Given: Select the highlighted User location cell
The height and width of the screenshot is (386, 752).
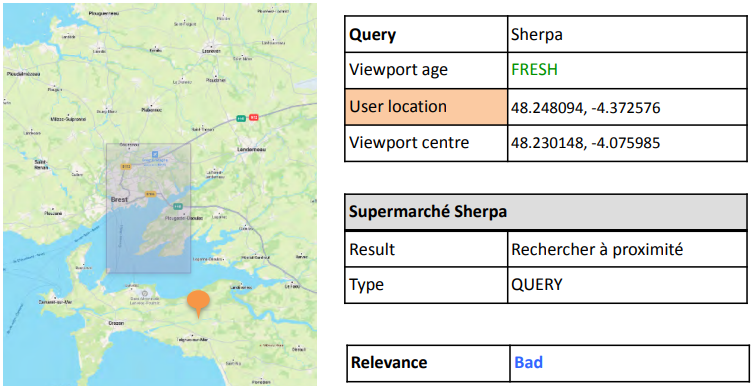Looking at the screenshot, I should click(426, 106).
